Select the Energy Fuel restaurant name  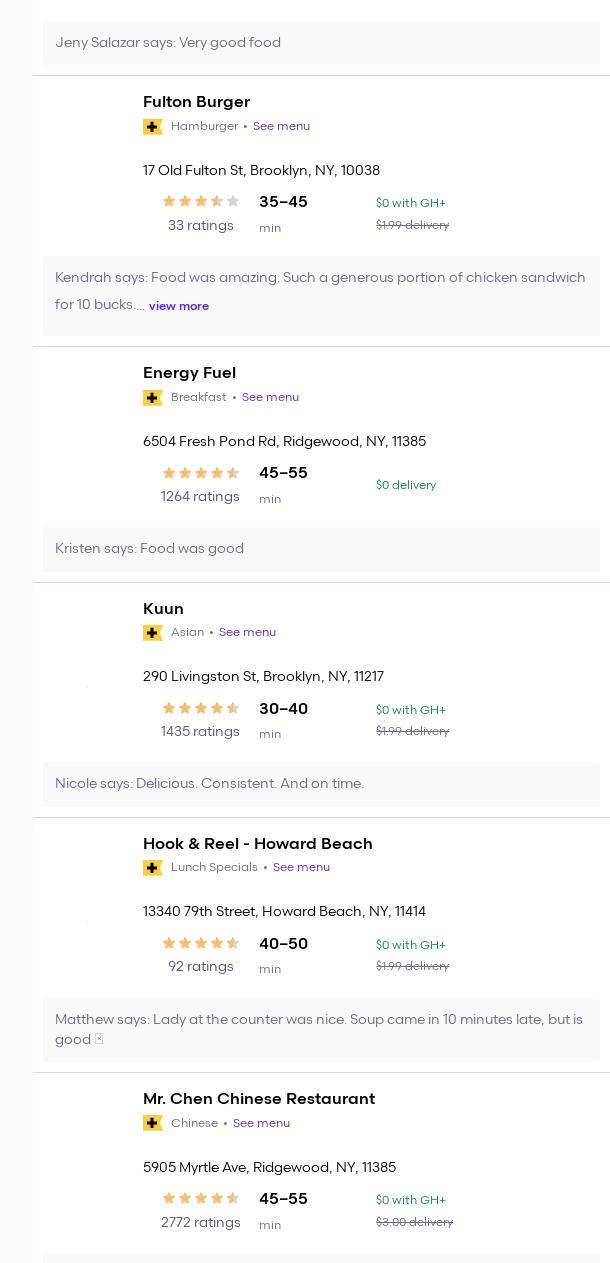[189, 373]
